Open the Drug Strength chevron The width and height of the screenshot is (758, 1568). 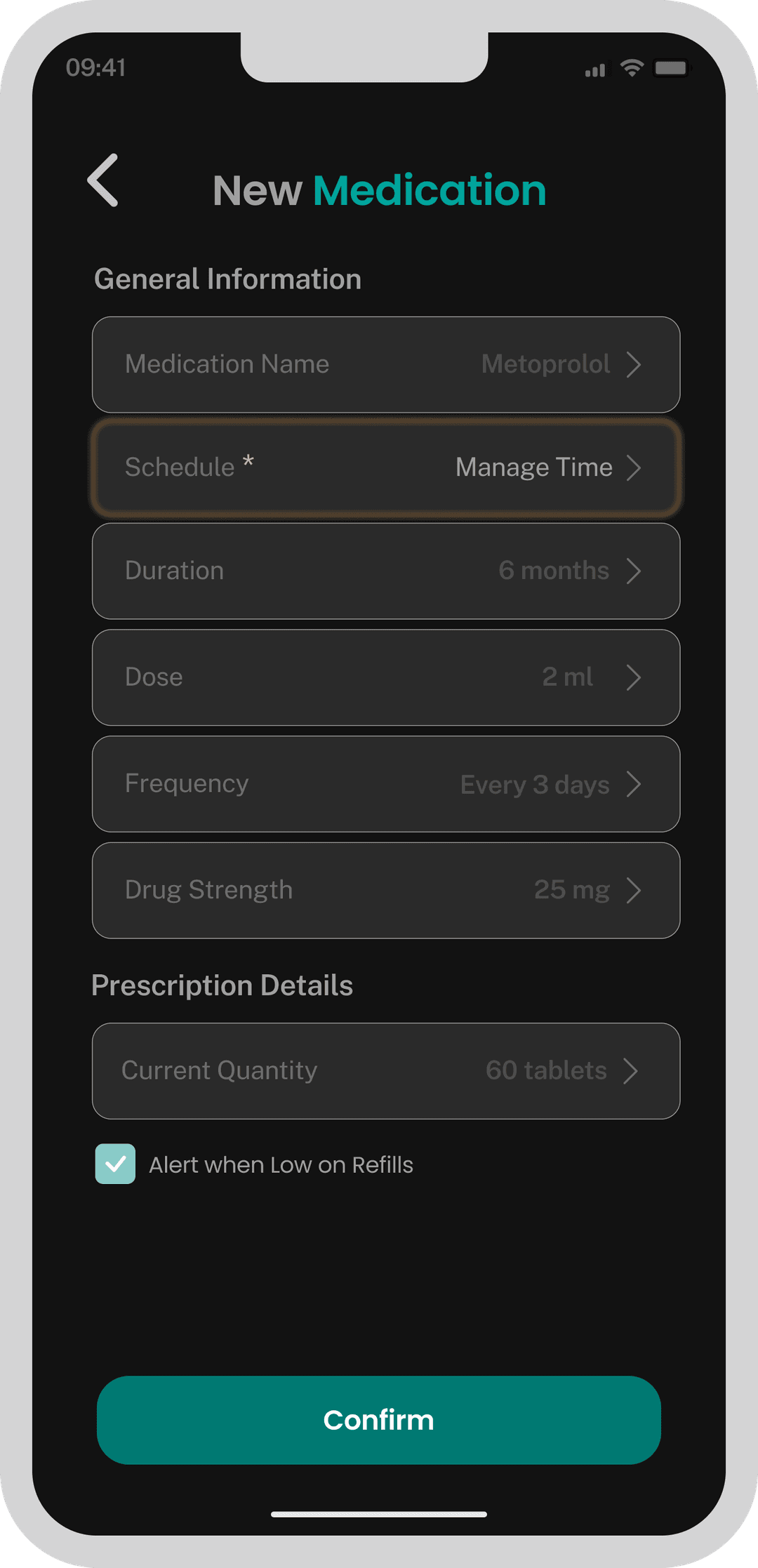634,890
